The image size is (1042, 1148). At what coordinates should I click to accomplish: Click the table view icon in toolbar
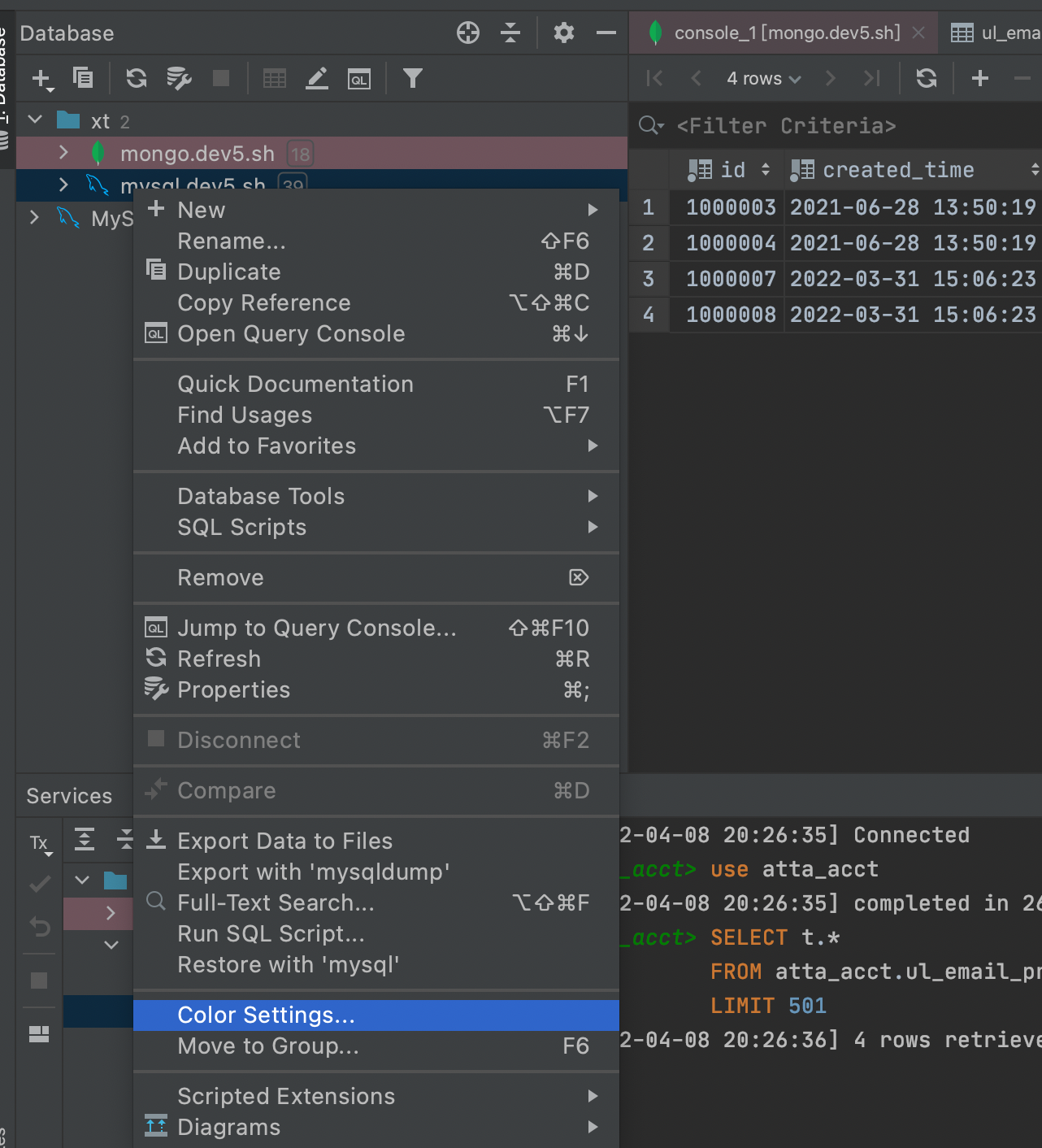274,78
